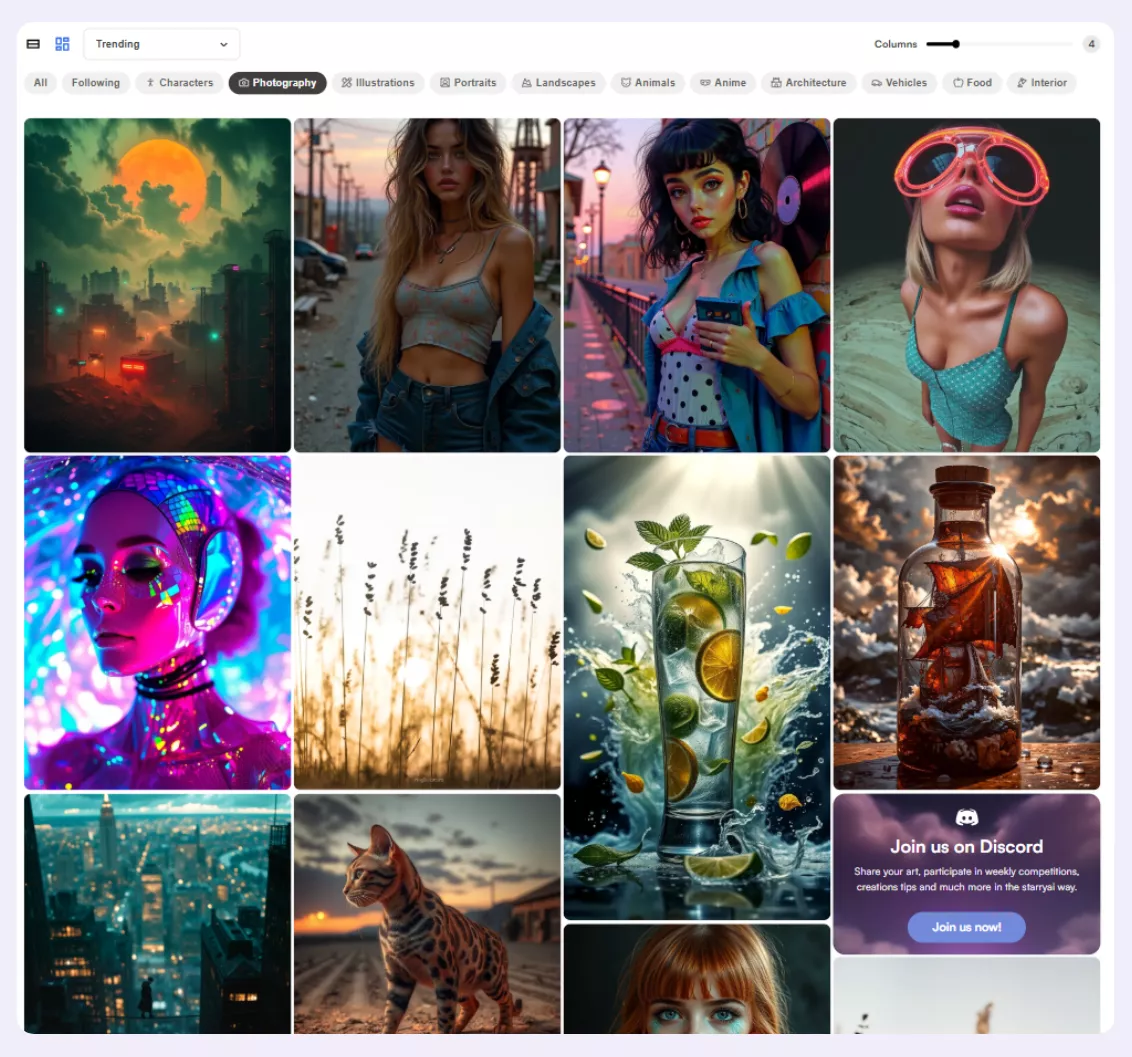The image size is (1132, 1057).
Task: Filter gallery by Anime
Action: pyautogui.click(x=723, y=83)
